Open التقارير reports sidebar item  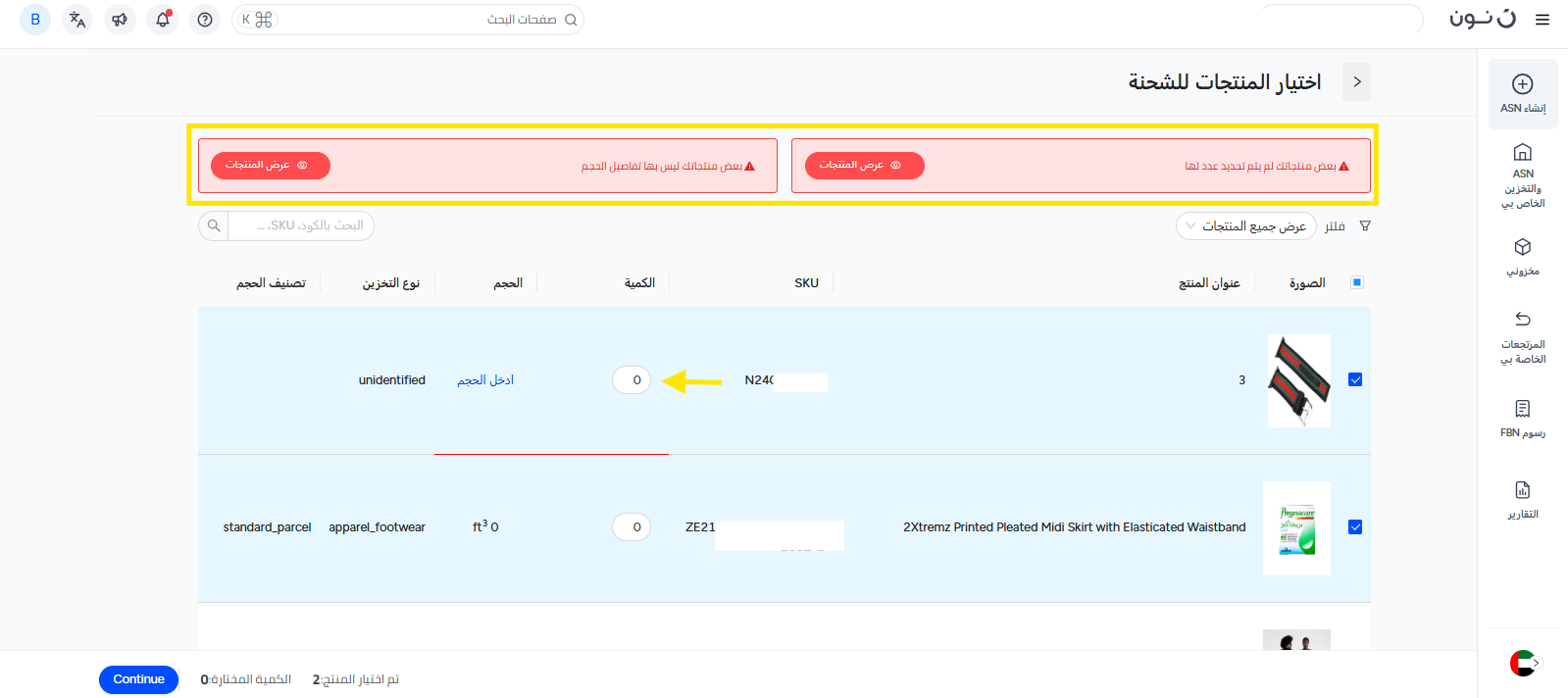tap(1523, 500)
